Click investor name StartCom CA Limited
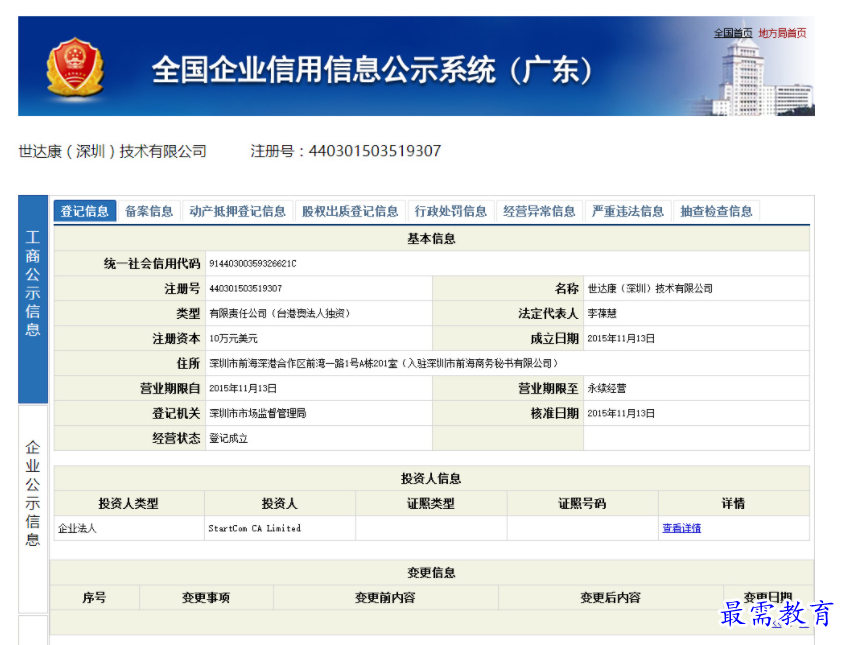This screenshot has width=842, height=645. click(255, 528)
